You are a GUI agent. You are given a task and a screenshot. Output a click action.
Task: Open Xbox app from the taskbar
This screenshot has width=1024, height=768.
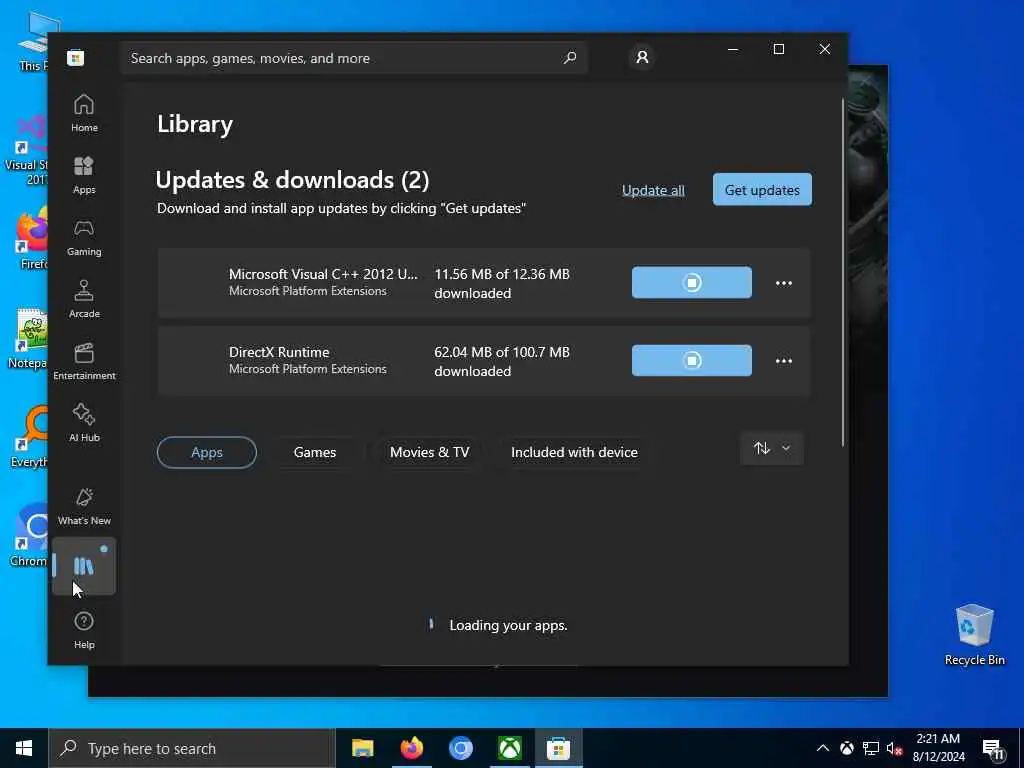pyautogui.click(x=509, y=748)
